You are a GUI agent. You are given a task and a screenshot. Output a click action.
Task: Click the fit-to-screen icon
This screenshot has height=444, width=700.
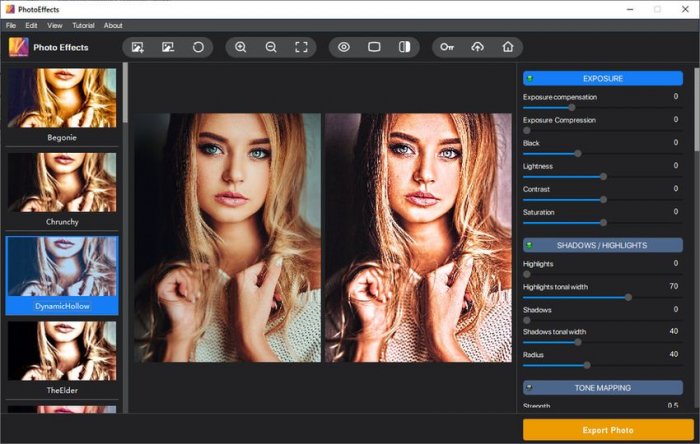tap(301, 47)
